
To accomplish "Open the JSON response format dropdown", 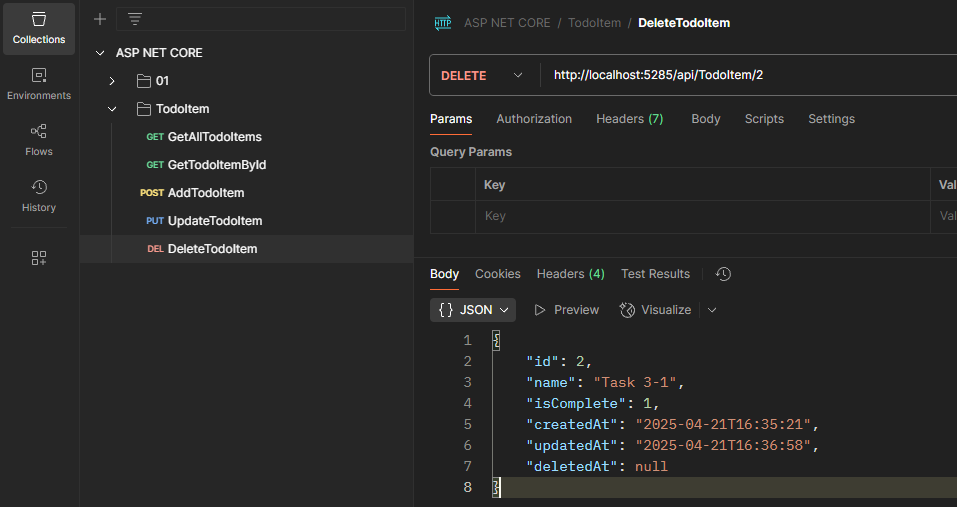I will click(x=473, y=310).
